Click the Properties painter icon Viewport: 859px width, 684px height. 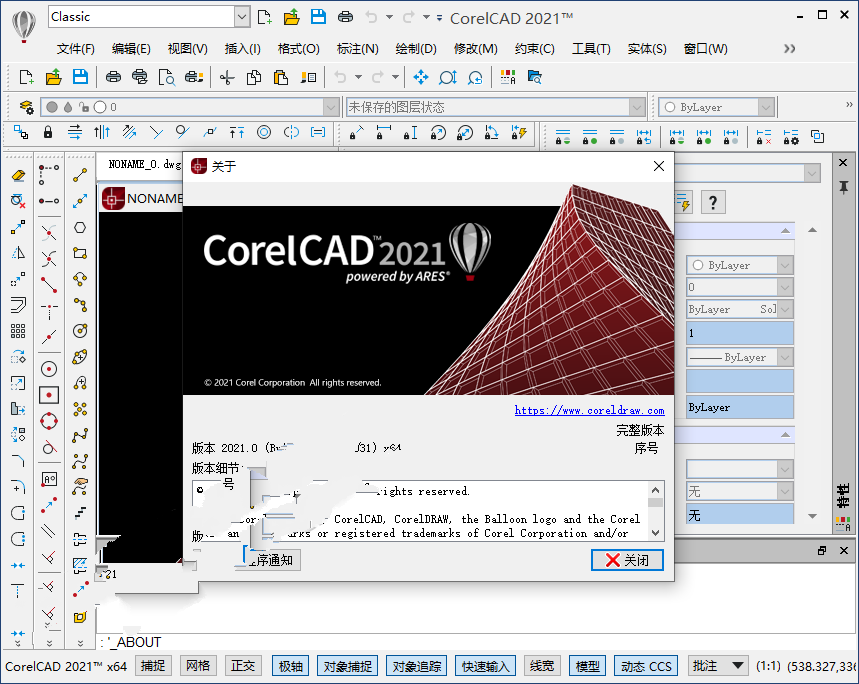[x=308, y=77]
